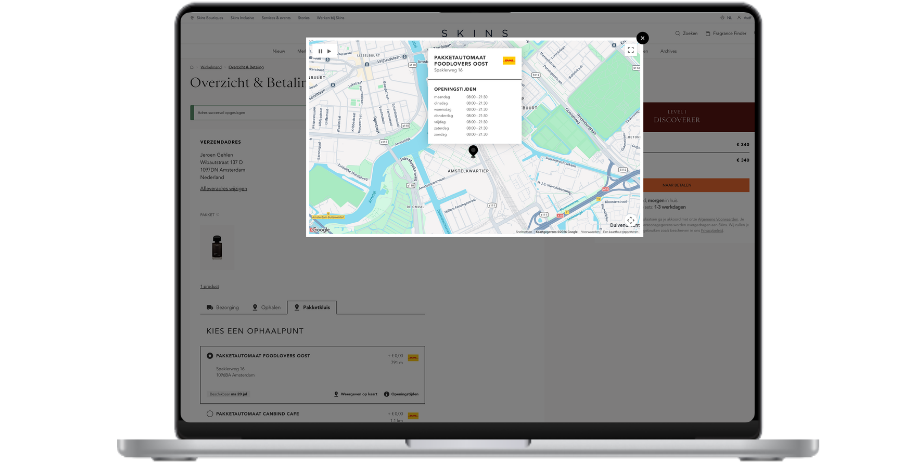This screenshot has width=900, height=465.
Task: Open the Fragrance Finder
Action: 726,33
